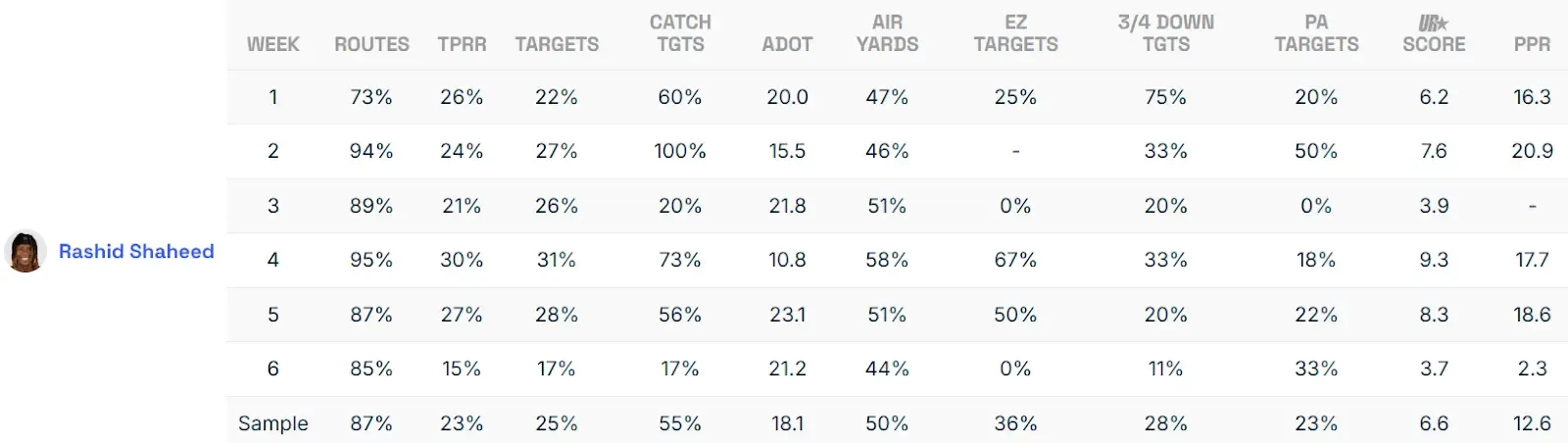Open the Rashid Shaheed player link
This screenshot has height=443, width=1568.
tap(136, 252)
